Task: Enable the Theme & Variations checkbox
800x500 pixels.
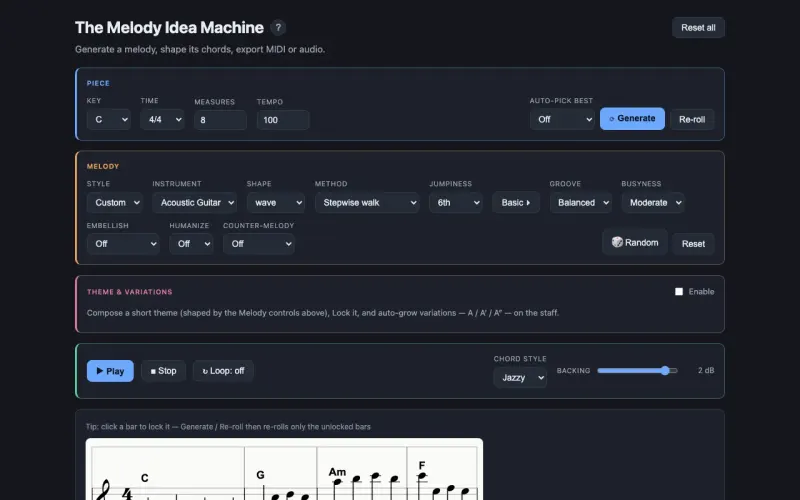Action: coord(679,291)
